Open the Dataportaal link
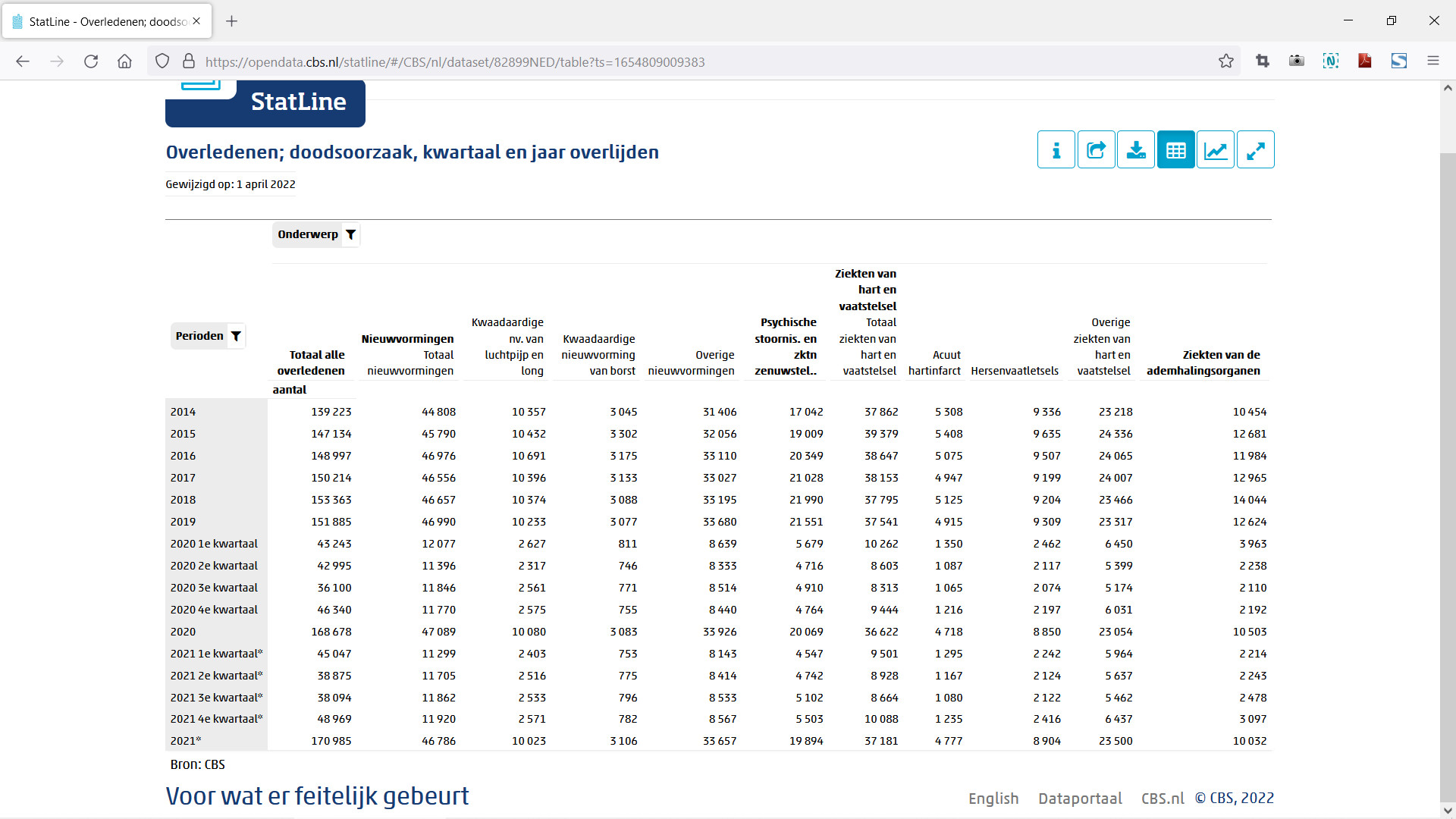Screen dimensions: 1456x819 click(1080, 799)
